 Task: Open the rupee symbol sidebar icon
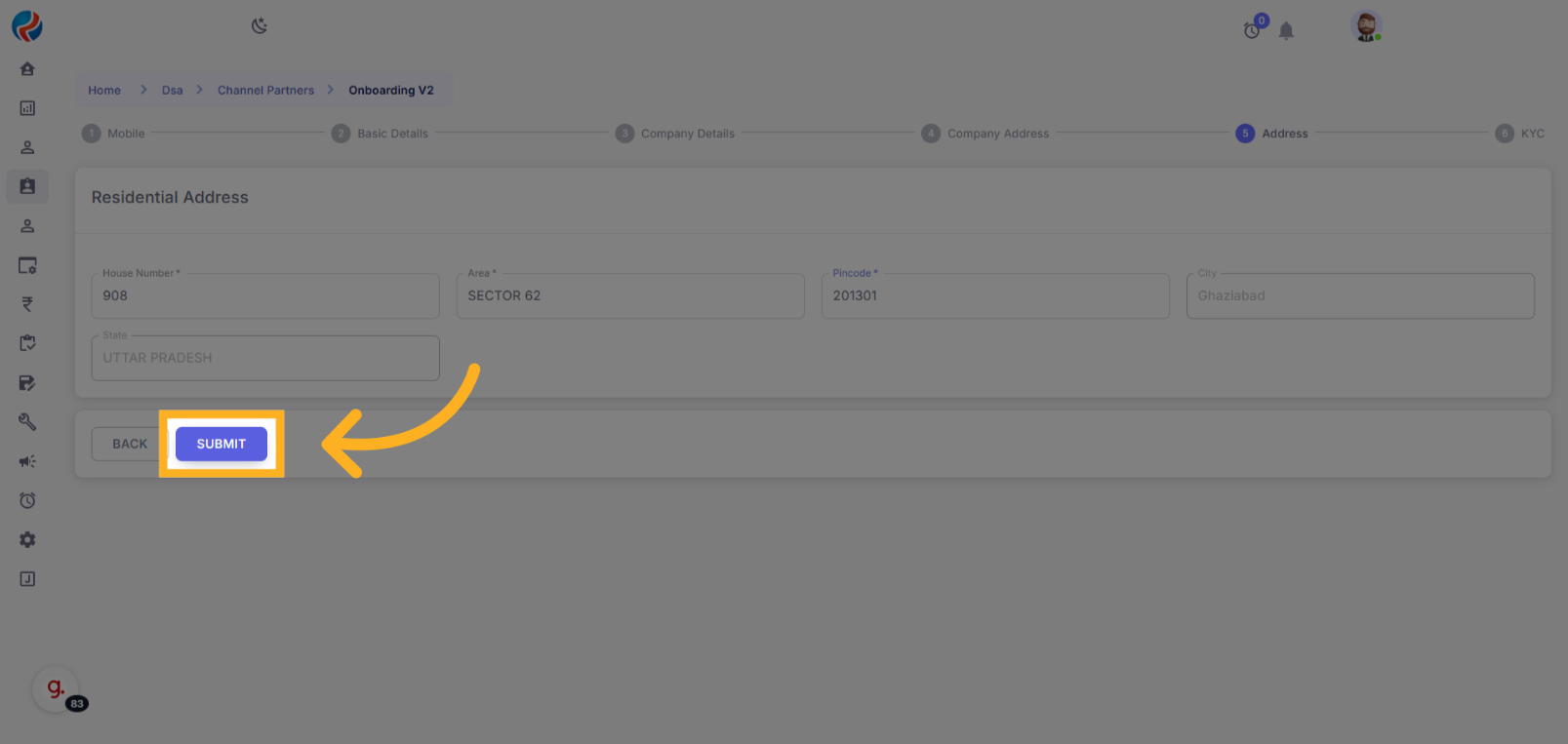coord(27,304)
